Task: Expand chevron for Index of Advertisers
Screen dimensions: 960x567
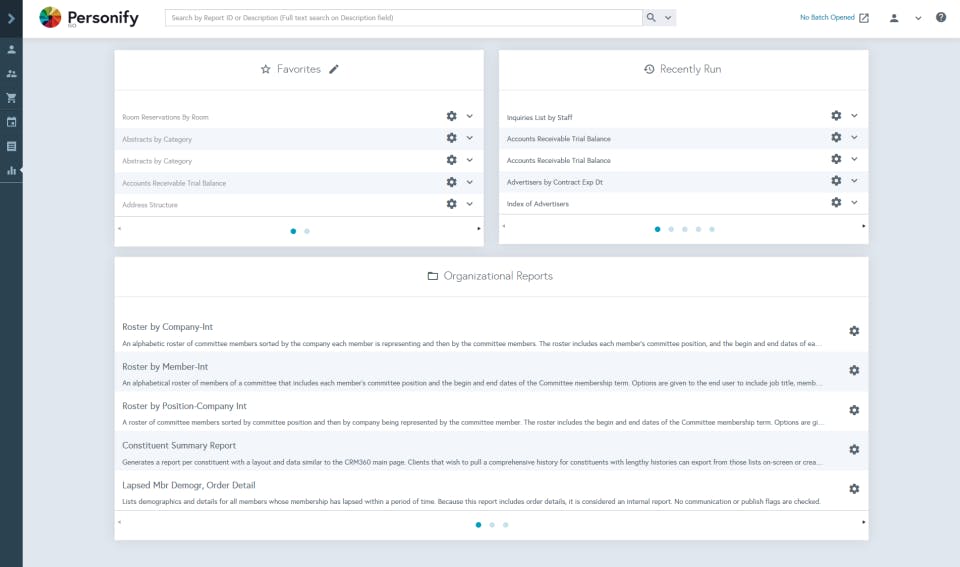Action: point(854,202)
